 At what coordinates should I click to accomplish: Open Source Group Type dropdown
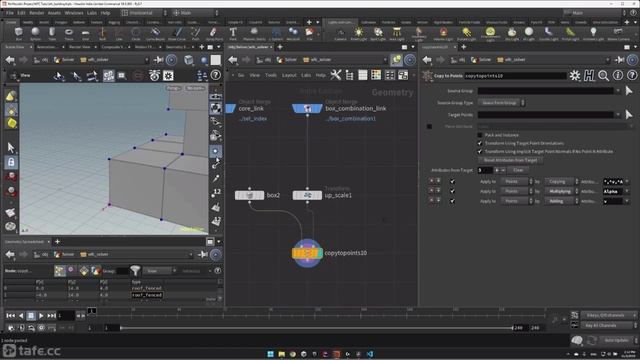click(x=502, y=103)
